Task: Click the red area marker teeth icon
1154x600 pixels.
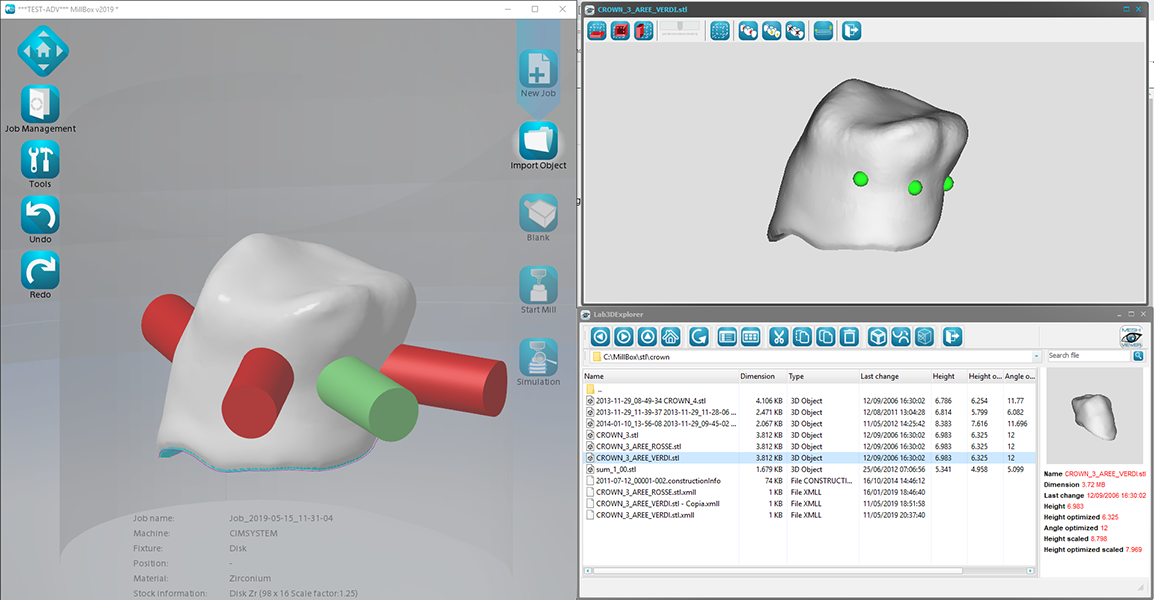Action: coord(748,31)
